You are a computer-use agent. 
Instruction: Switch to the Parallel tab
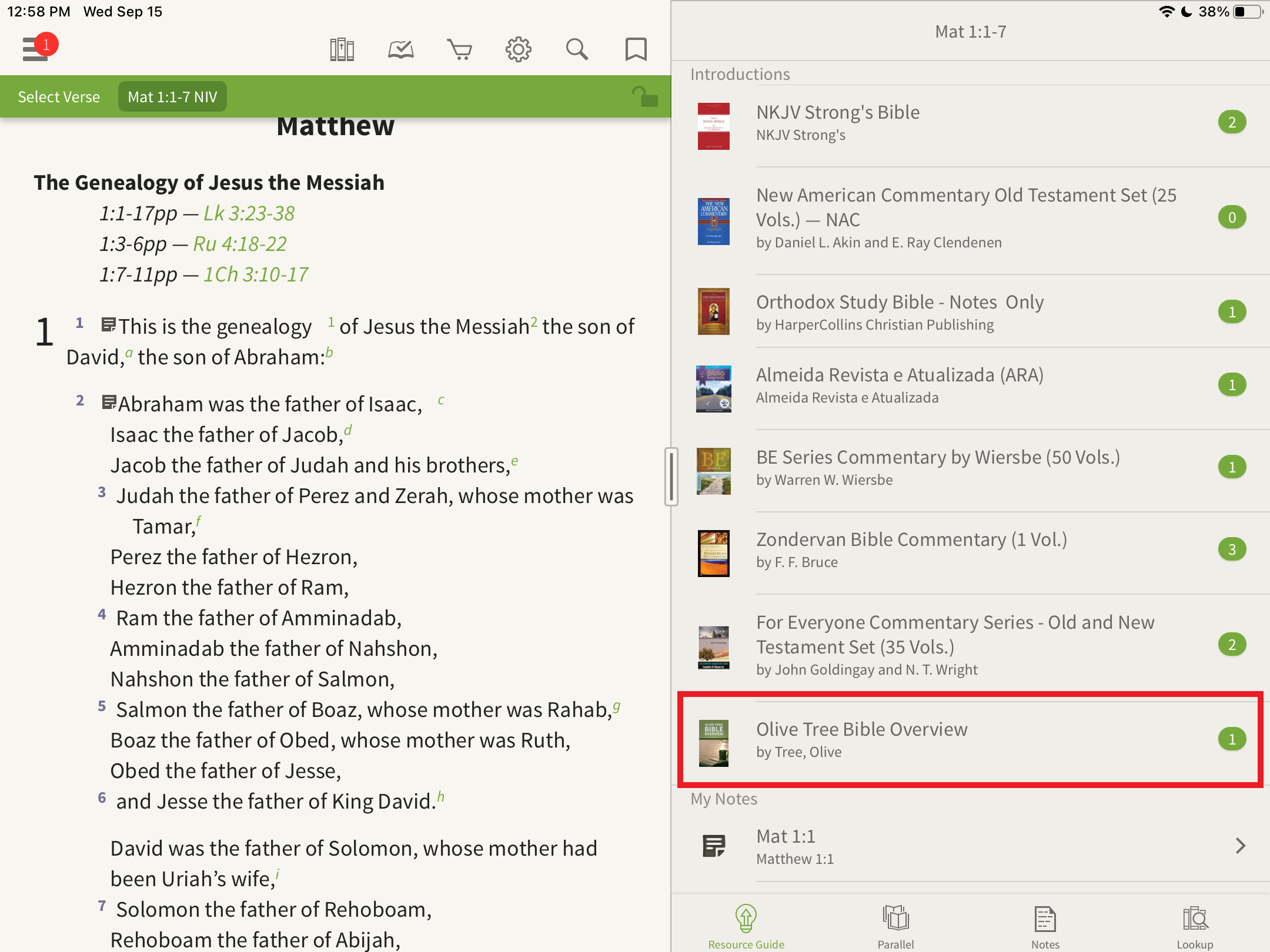point(895,927)
